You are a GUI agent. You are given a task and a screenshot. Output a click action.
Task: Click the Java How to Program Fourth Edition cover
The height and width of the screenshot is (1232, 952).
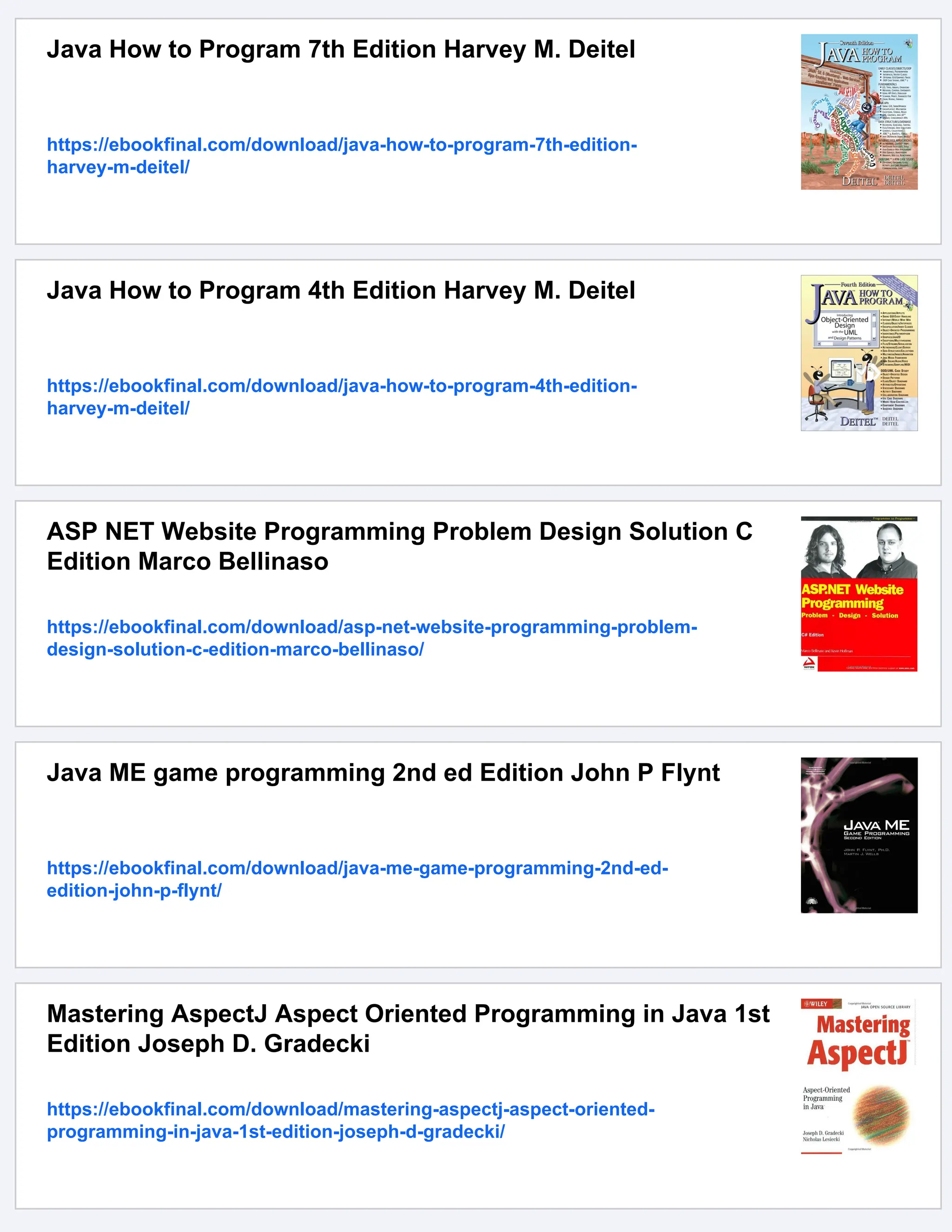[x=859, y=353]
